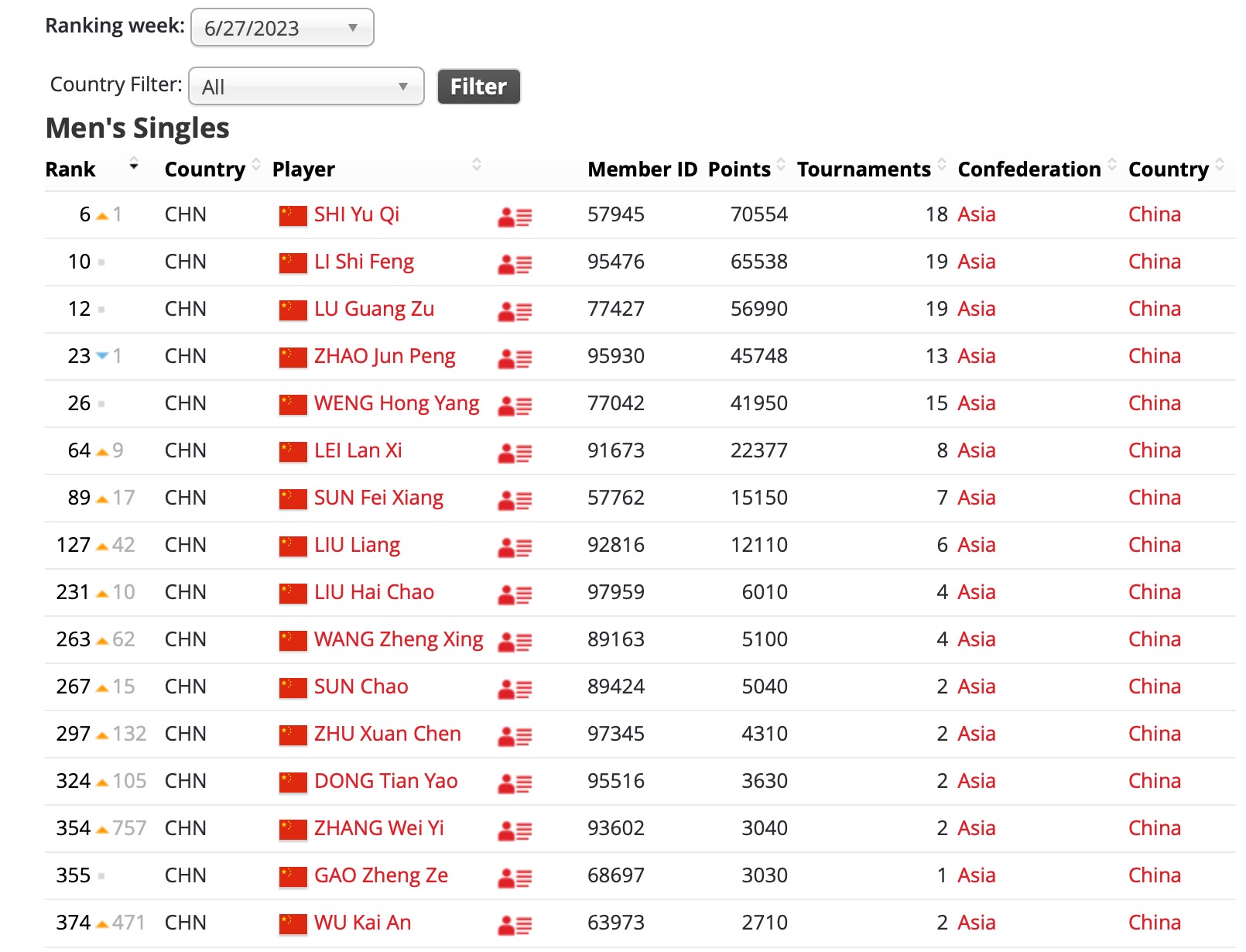Click China flag beside SHI Yu Qi

point(293,216)
